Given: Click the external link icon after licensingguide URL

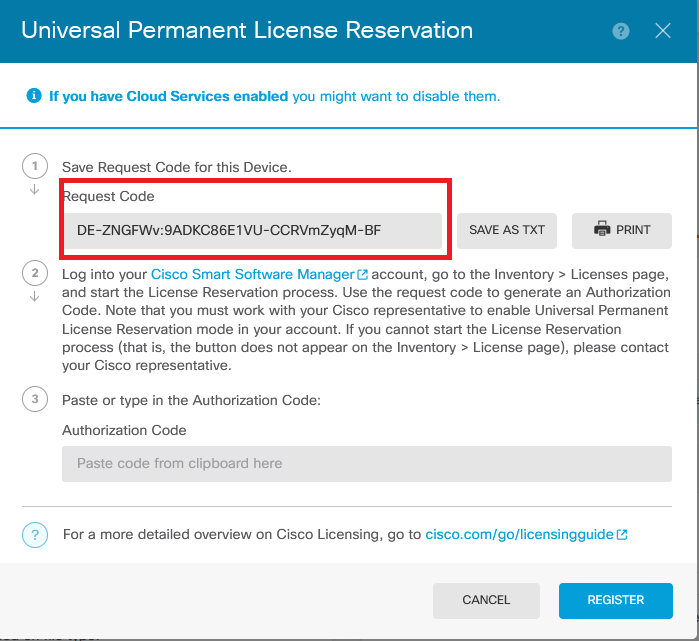Looking at the screenshot, I should pyautogui.click(x=622, y=534).
